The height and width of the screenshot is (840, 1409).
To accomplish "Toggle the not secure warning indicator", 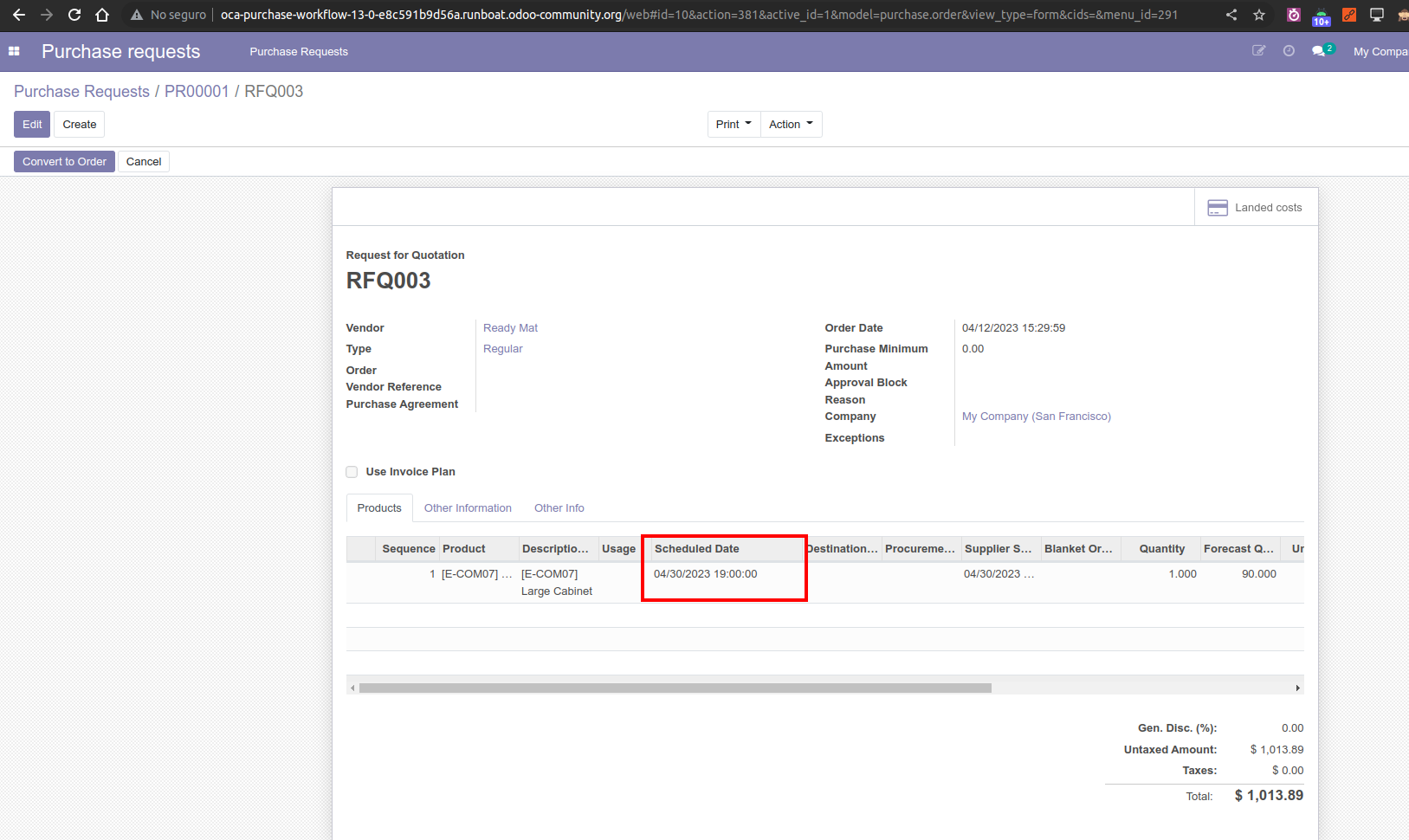I will [x=170, y=15].
